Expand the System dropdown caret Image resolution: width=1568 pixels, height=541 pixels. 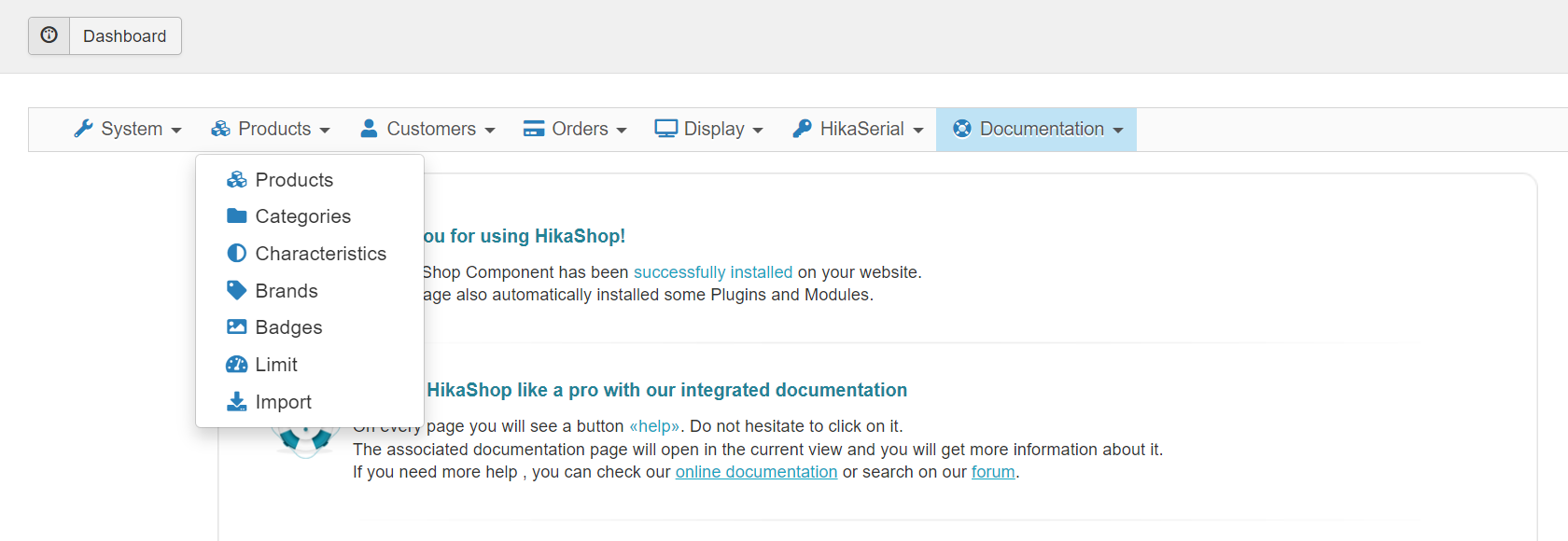tap(176, 131)
